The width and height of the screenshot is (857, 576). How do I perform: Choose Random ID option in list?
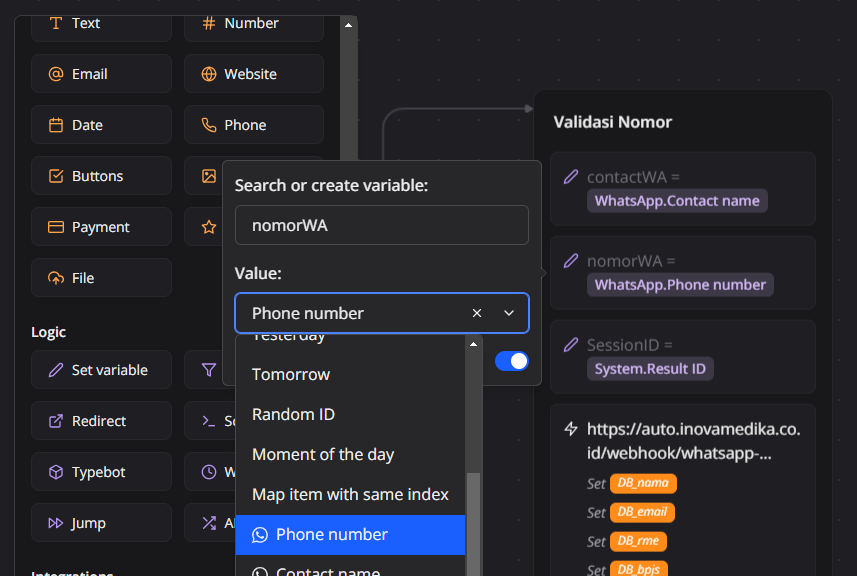tap(293, 414)
